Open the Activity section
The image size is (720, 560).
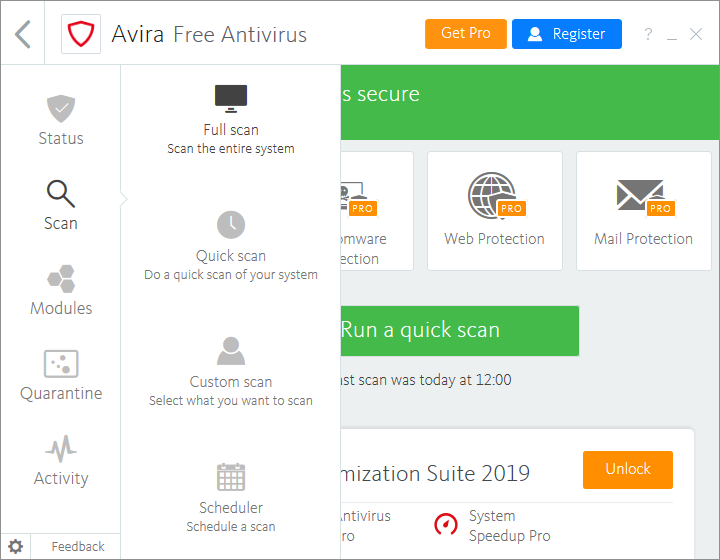pos(61,461)
